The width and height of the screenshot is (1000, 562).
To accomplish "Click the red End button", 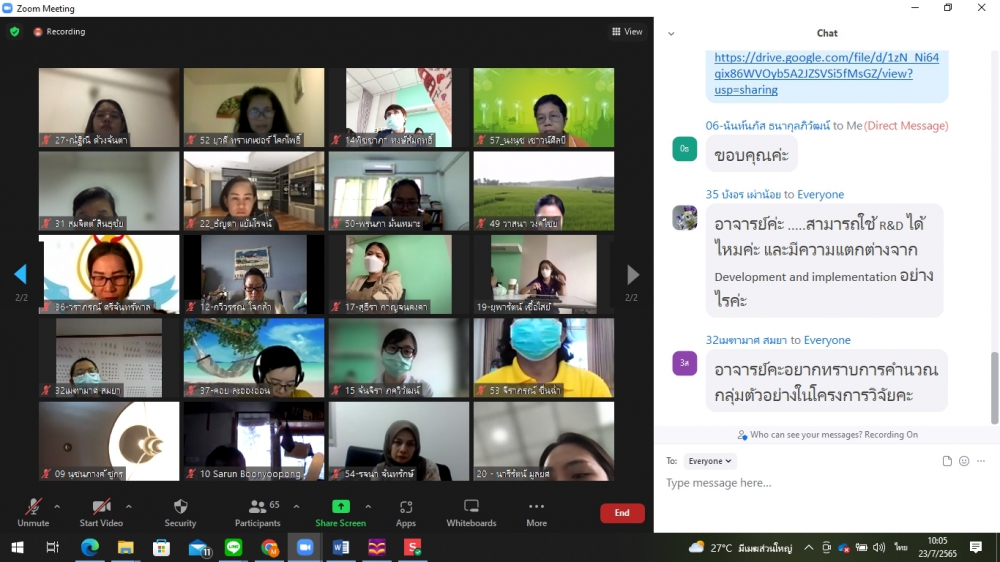I will (x=622, y=513).
